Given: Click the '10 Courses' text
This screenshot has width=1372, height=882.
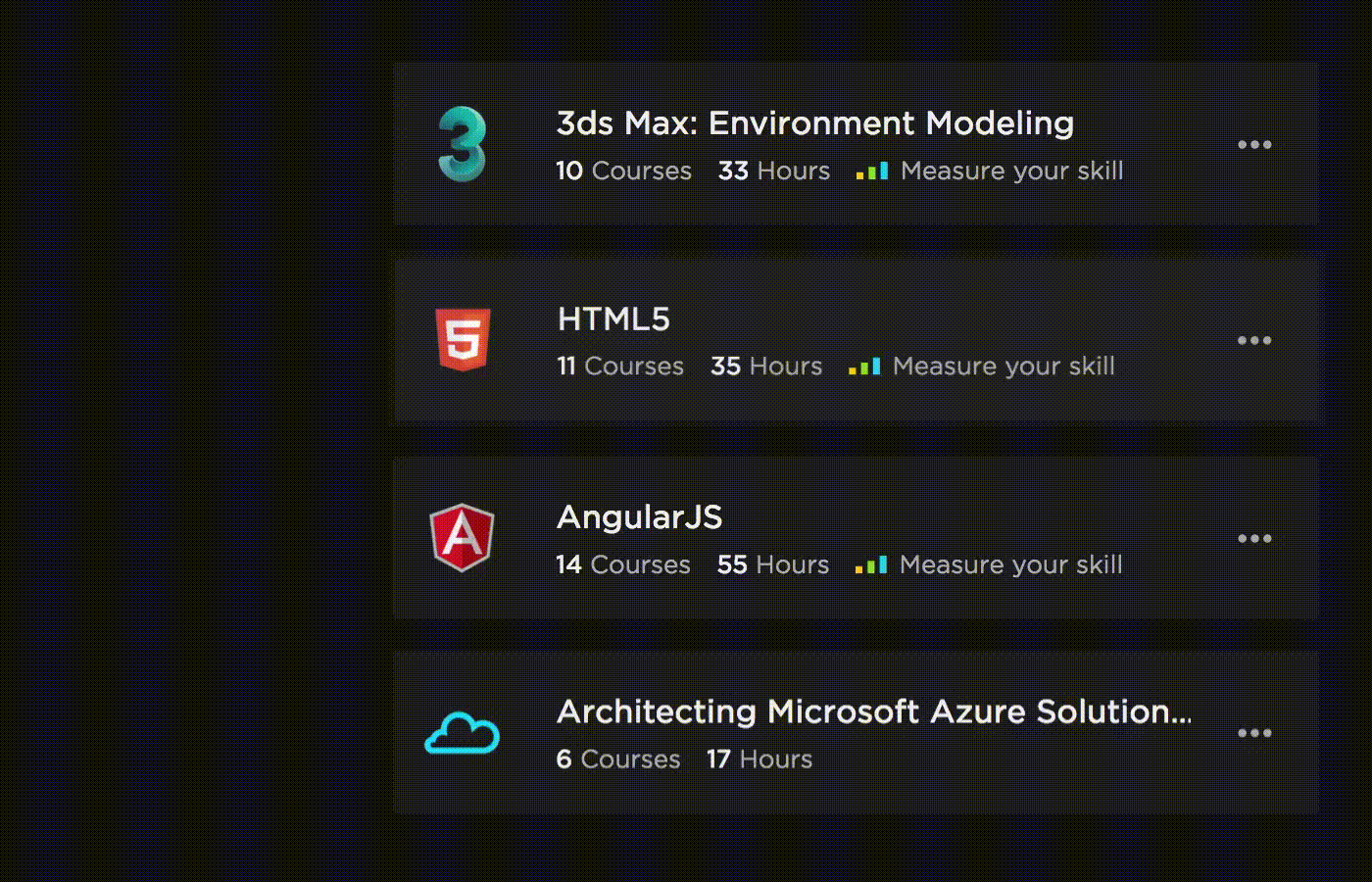Looking at the screenshot, I should (x=624, y=171).
